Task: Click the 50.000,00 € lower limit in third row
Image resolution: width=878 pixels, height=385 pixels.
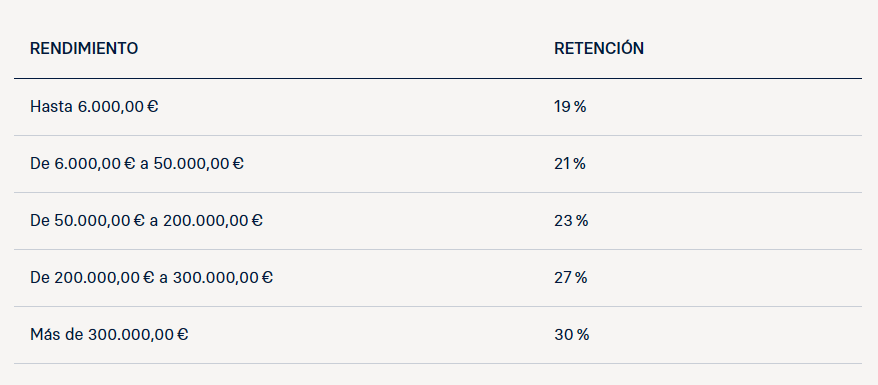Action: point(100,220)
